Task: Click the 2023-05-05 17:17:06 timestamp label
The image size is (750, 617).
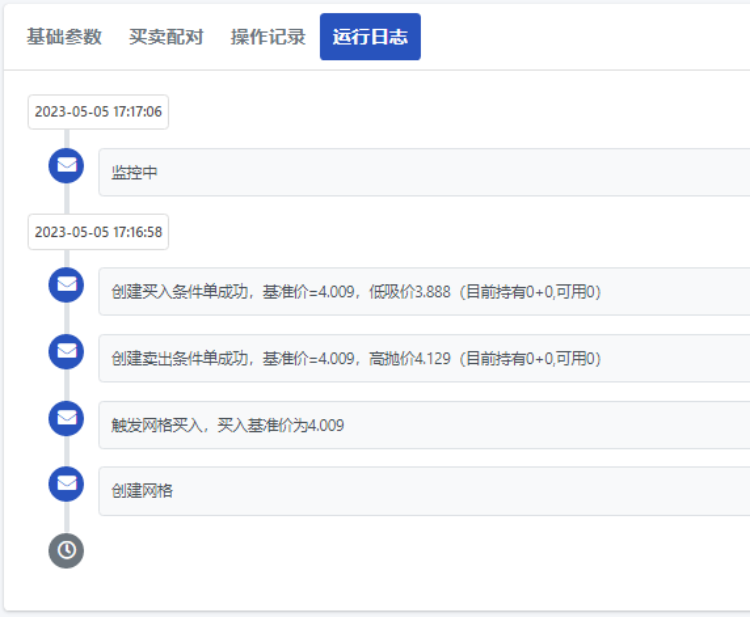Action: click(x=98, y=112)
